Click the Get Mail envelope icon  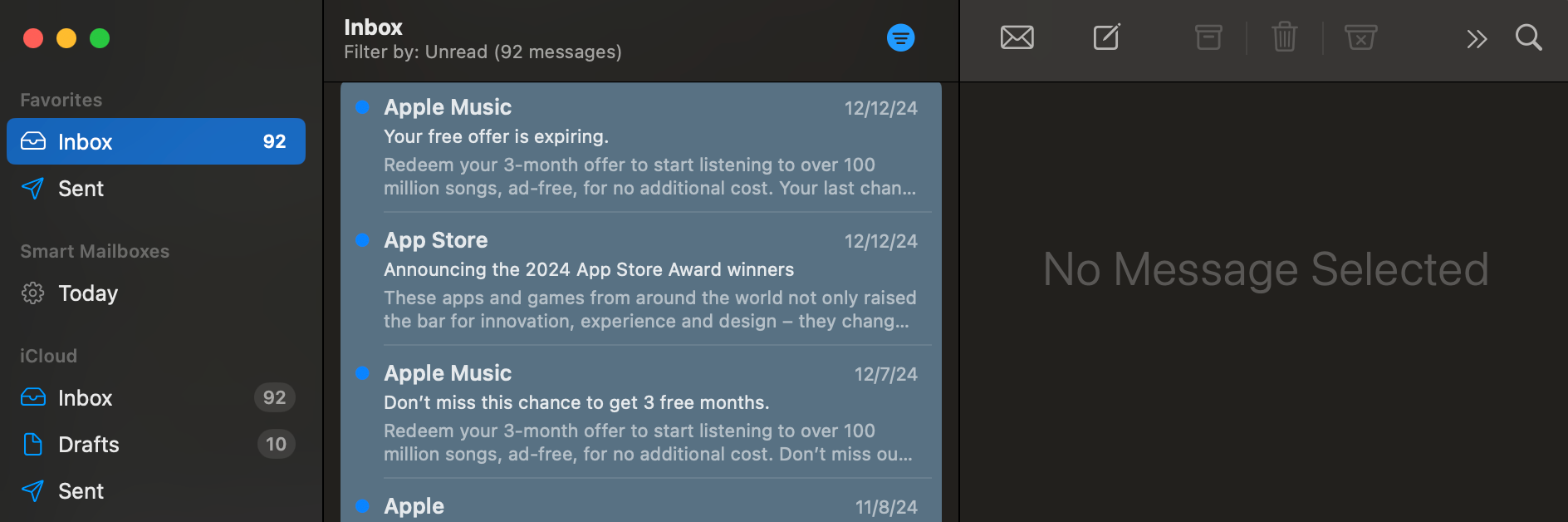tap(1017, 37)
